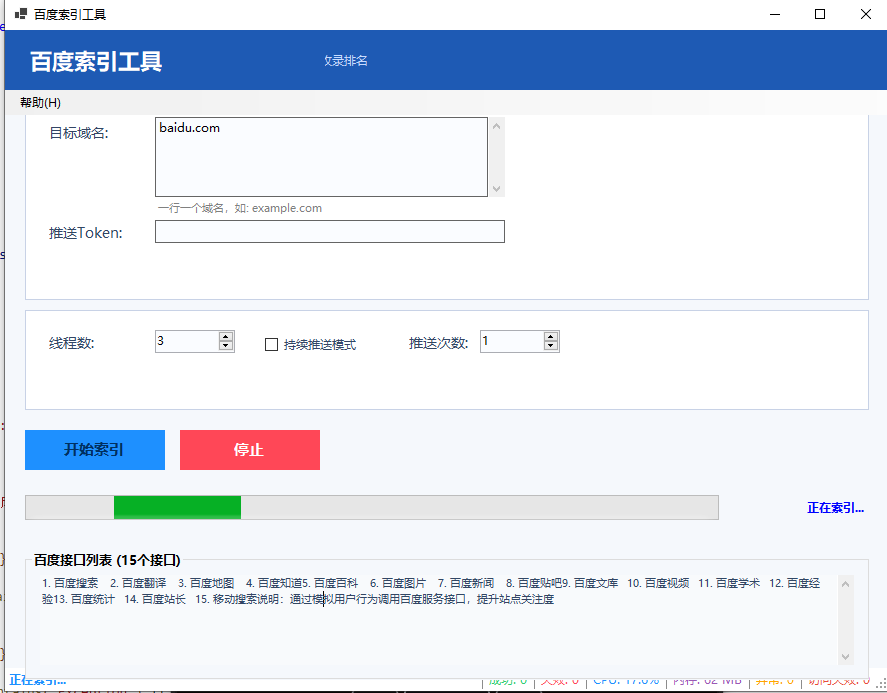The width and height of the screenshot is (887, 693).
Task: Increase 推送次数 with the up spinner arrow
Action: (551, 337)
